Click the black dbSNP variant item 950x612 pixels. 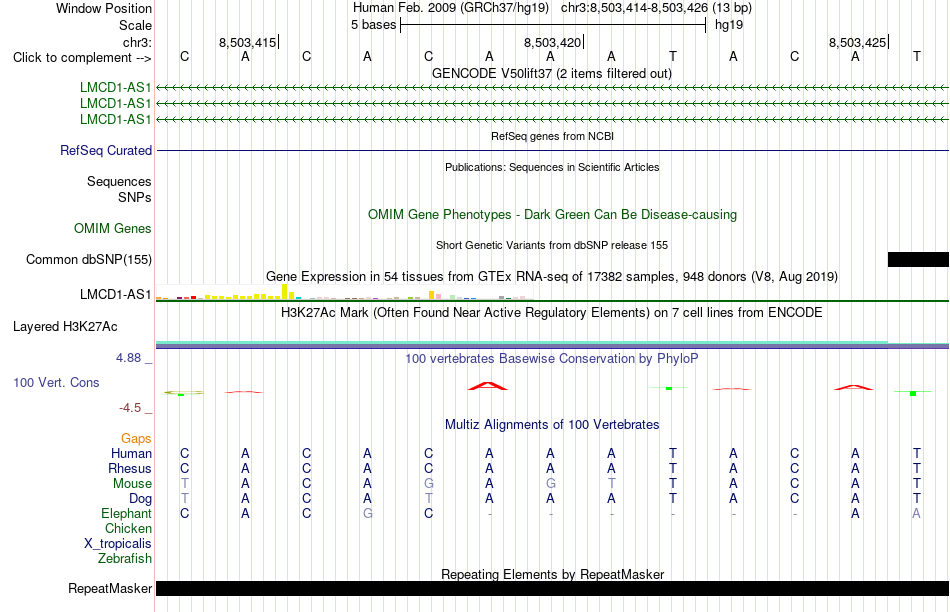918,259
